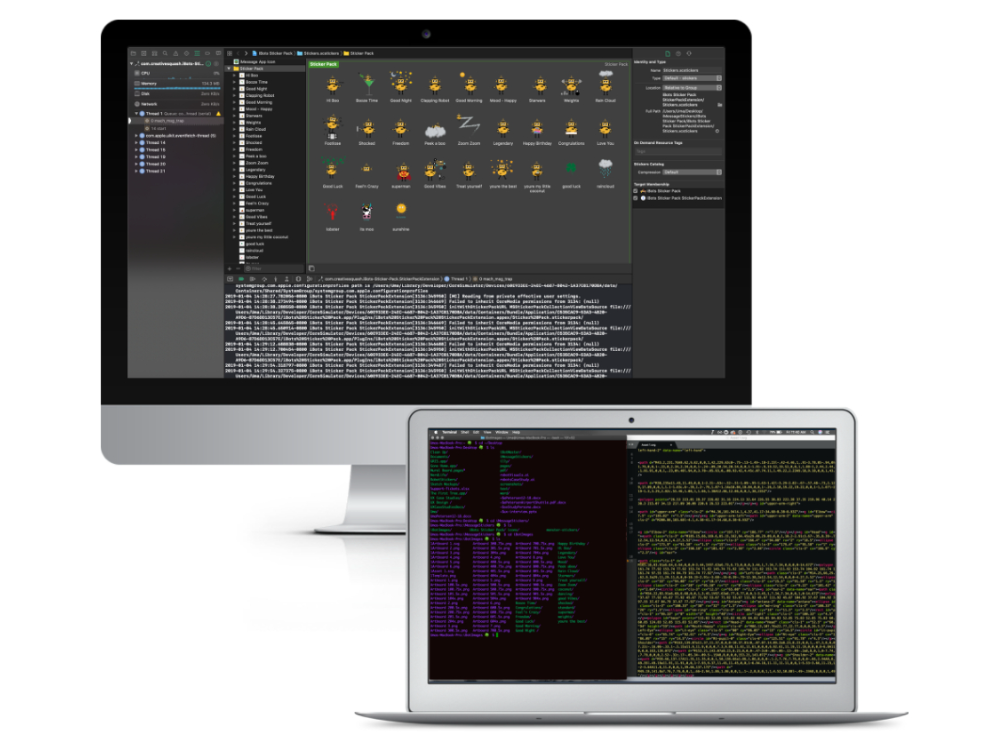Screen dimensions: 994x753
Task: Add a sticker with the plus button below outline
Action: (229, 269)
